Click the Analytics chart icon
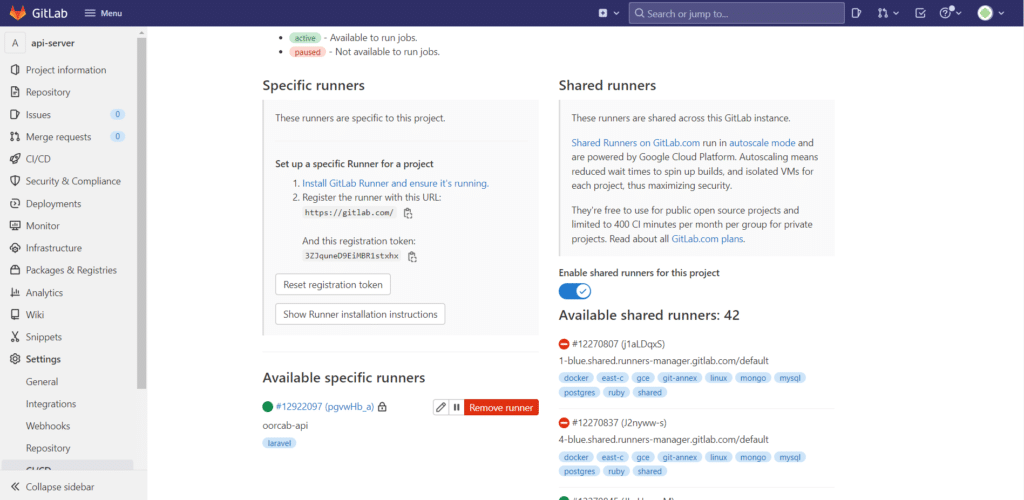The height and width of the screenshot is (500, 1024). point(15,292)
